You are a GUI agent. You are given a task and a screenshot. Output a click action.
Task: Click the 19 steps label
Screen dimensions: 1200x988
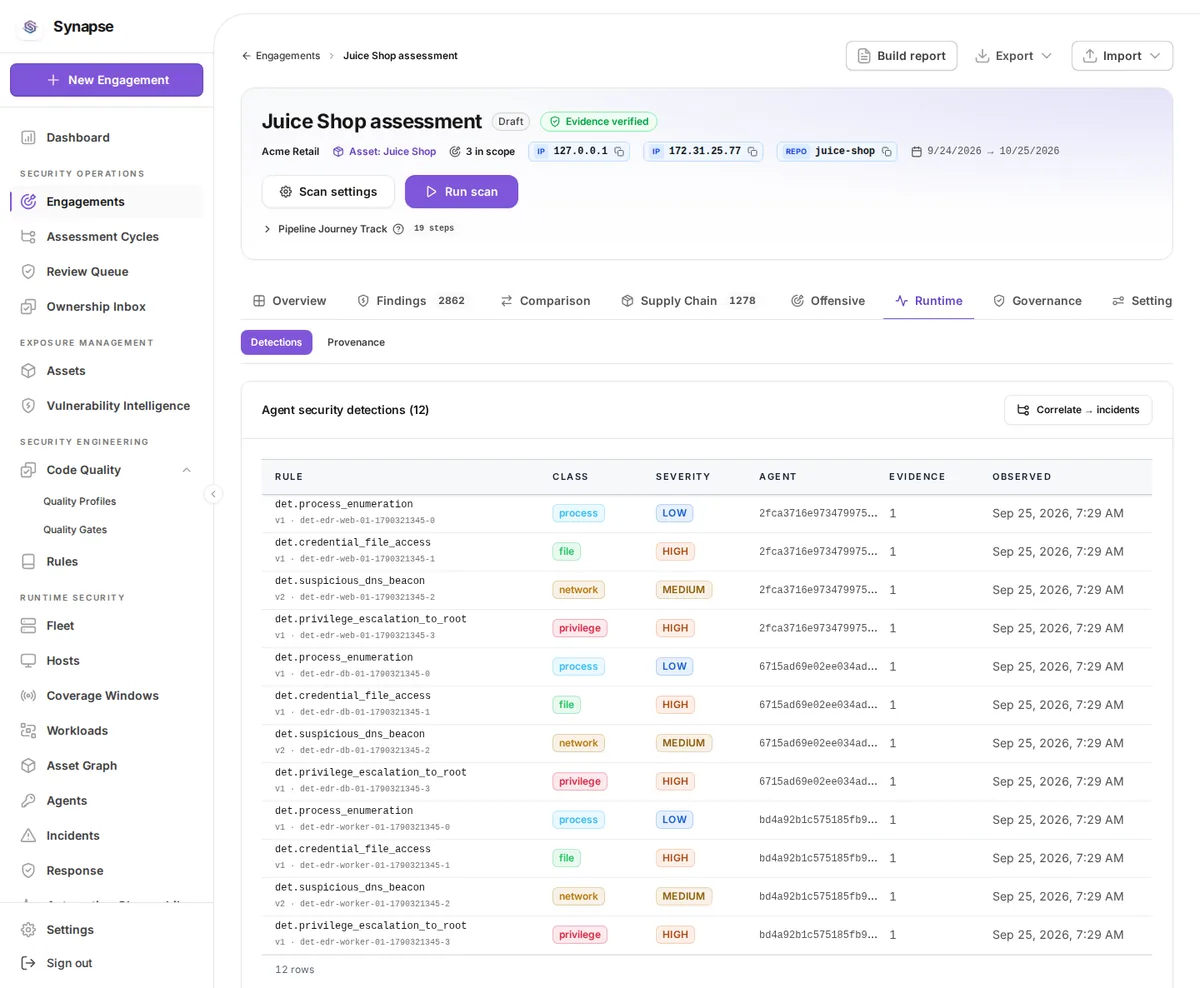click(x=434, y=229)
